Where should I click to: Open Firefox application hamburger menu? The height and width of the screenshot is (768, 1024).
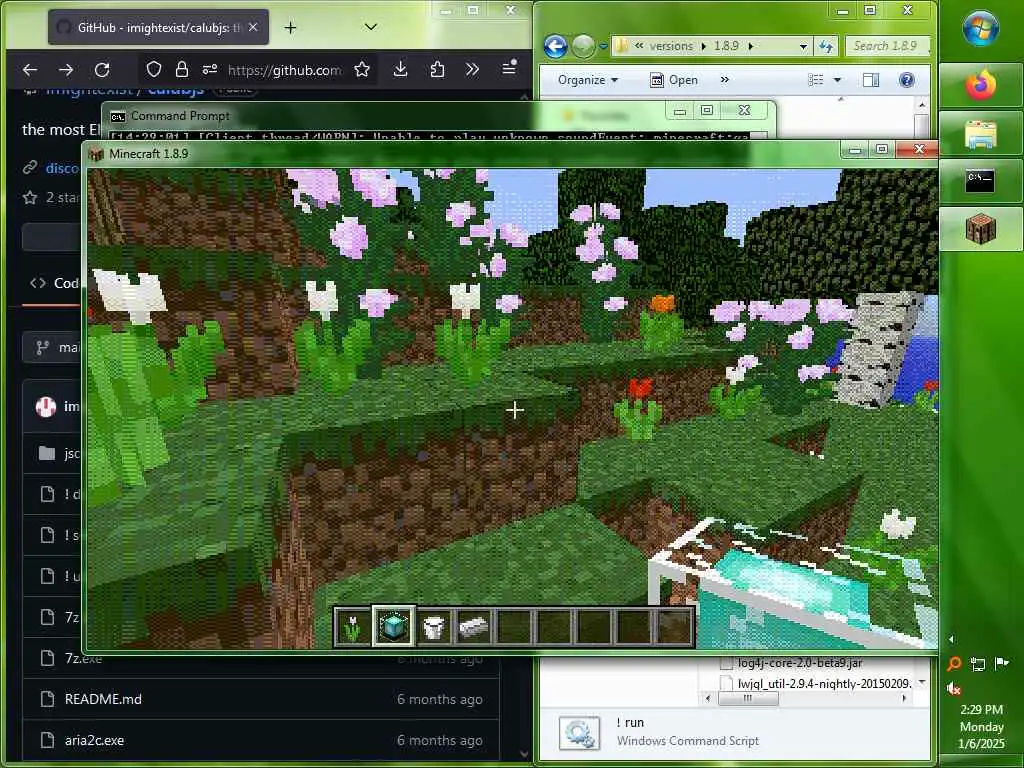[x=509, y=68]
